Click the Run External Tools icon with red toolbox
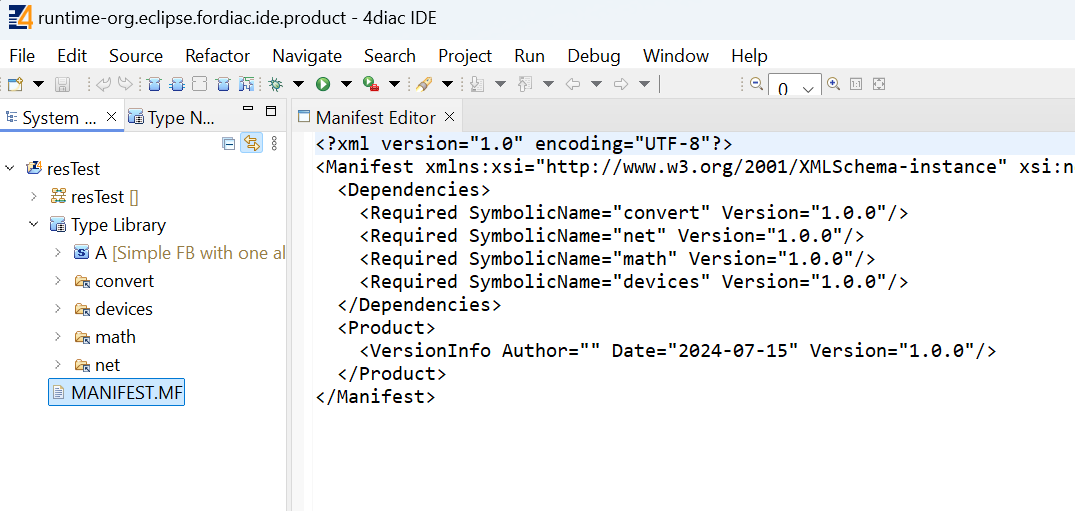Viewport: 1075px width, 511px height. (371, 84)
